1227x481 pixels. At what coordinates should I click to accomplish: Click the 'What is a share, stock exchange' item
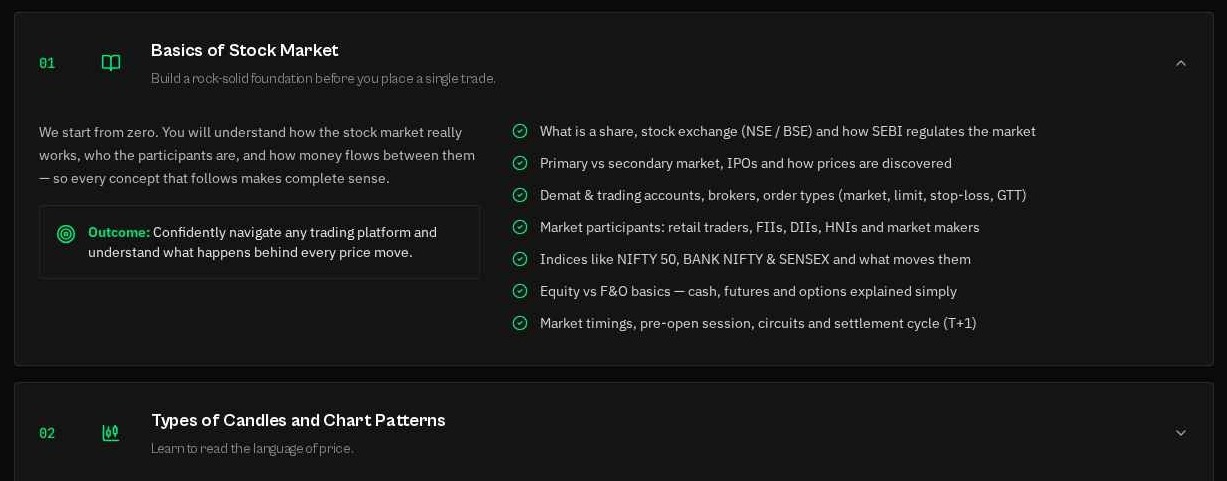(x=788, y=131)
